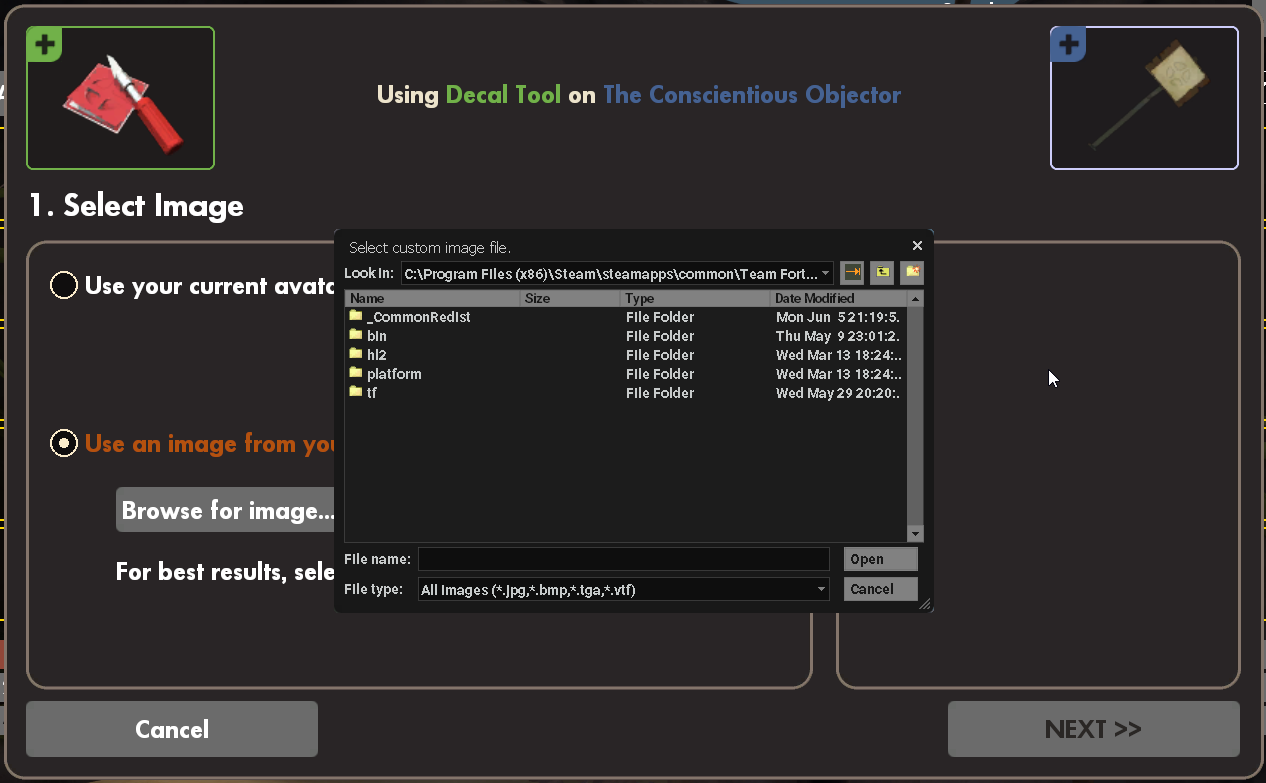Viewport: 1266px width, 783px height.
Task: Click the 'Mon Jun 5 21:19' date cell
Action: tap(838, 317)
